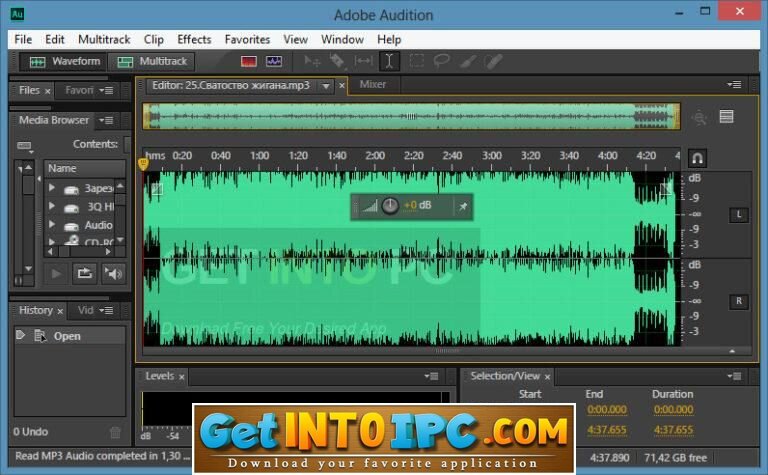
Task: Open the Favorites menu
Action: 247,39
